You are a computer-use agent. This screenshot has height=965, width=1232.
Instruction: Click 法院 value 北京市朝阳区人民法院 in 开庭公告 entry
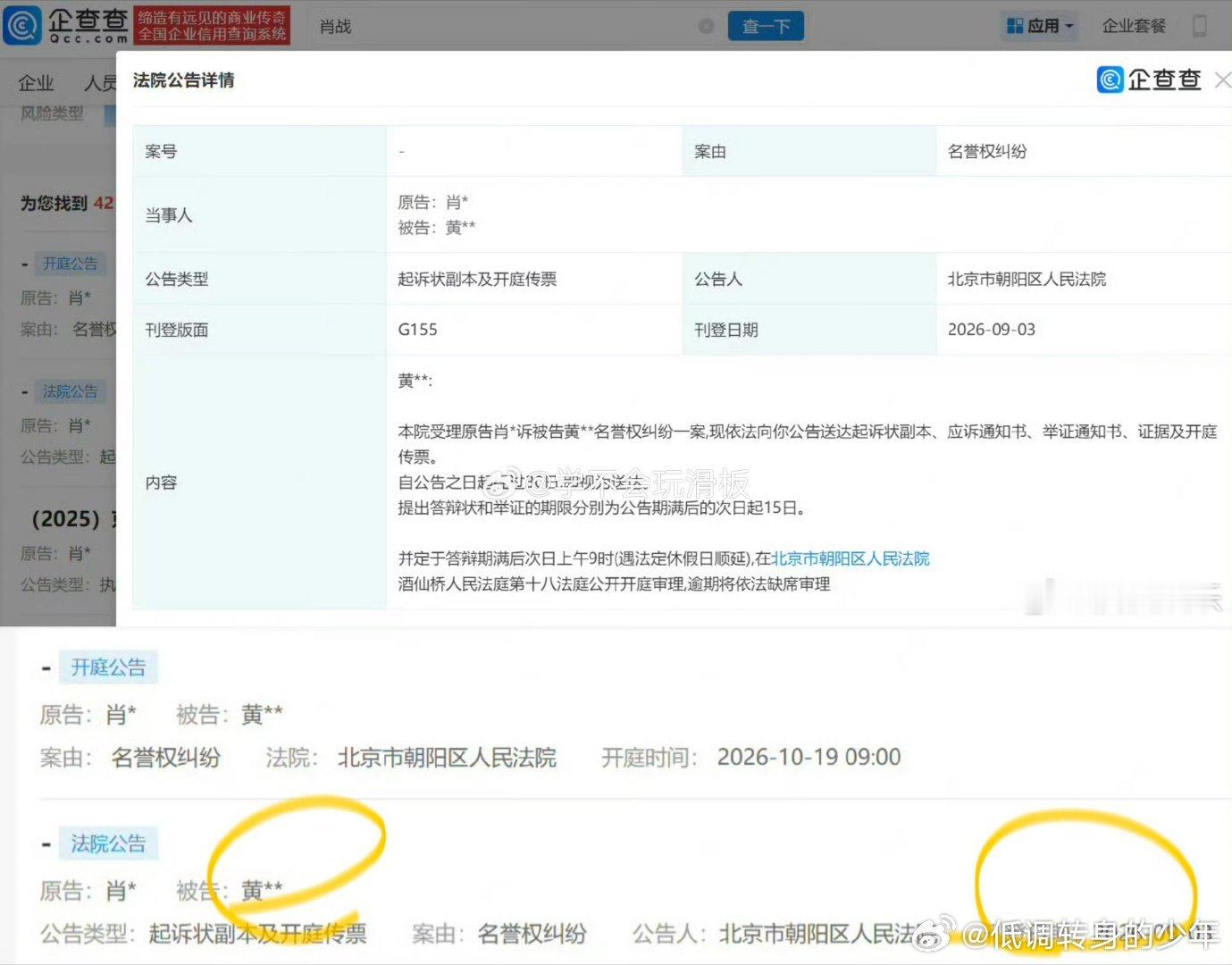point(447,757)
